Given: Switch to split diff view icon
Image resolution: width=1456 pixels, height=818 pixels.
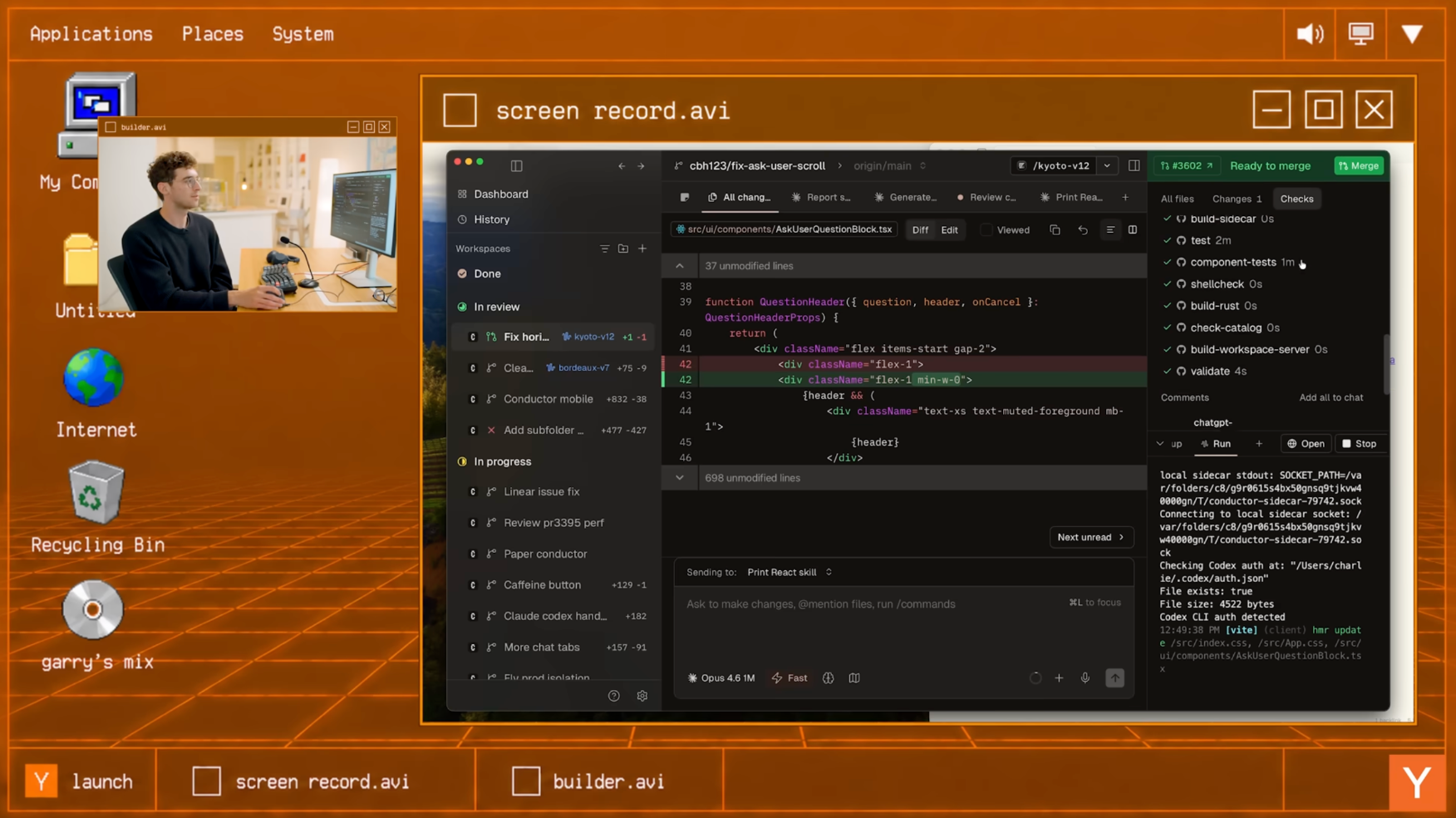Looking at the screenshot, I should 1133,229.
